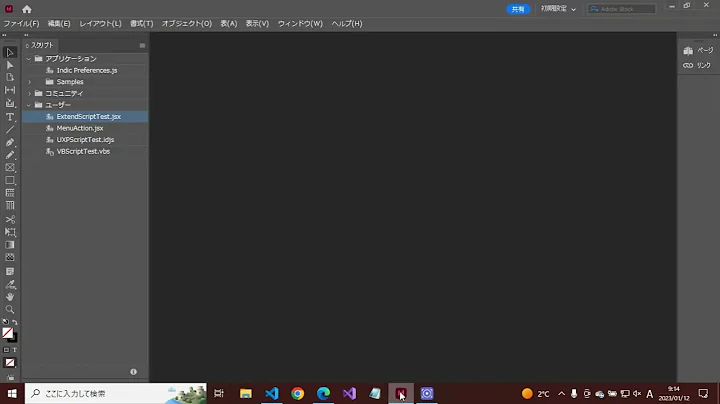This screenshot has height=404, width=720.
Task: Select the Rectangle Frame tool
Action: 10,168
